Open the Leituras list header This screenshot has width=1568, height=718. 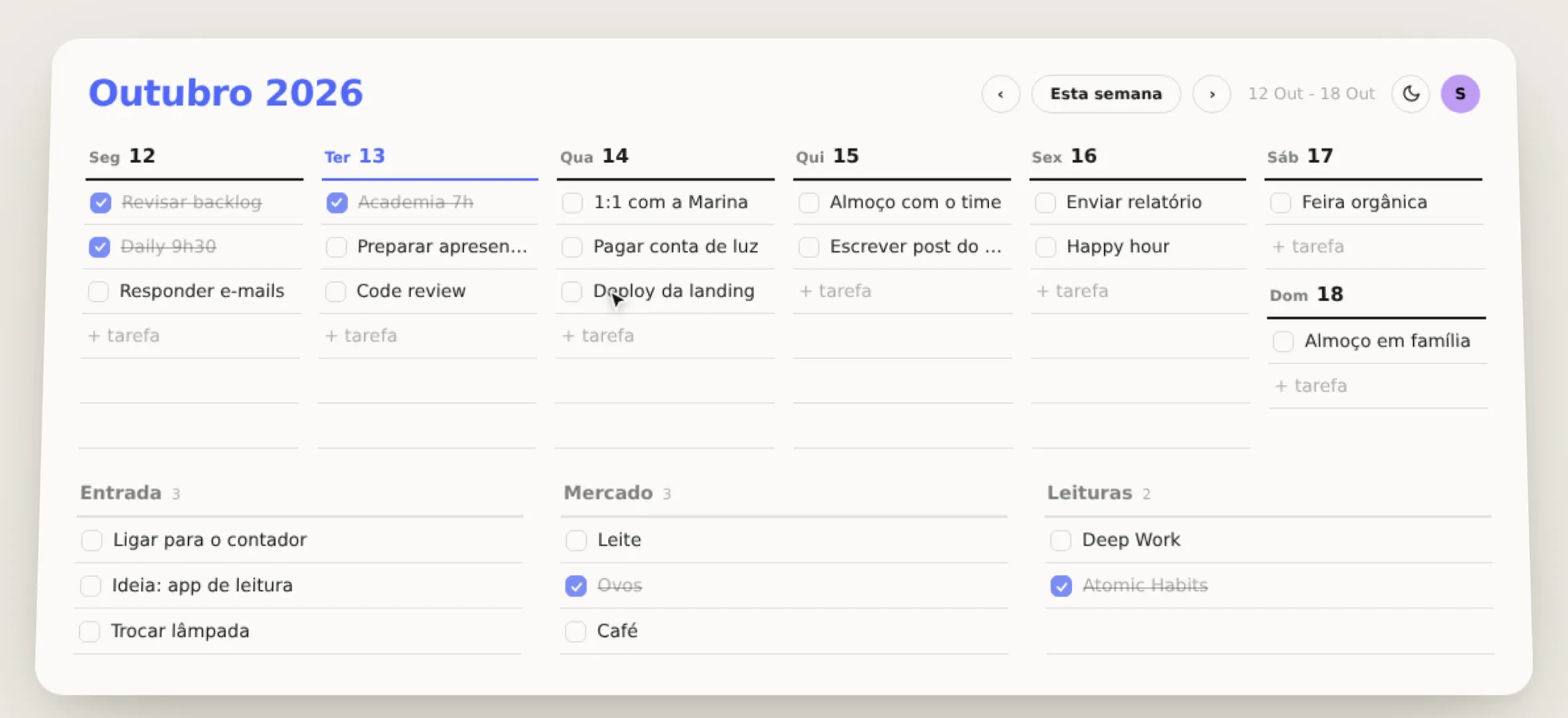(x=1099, y=493)
